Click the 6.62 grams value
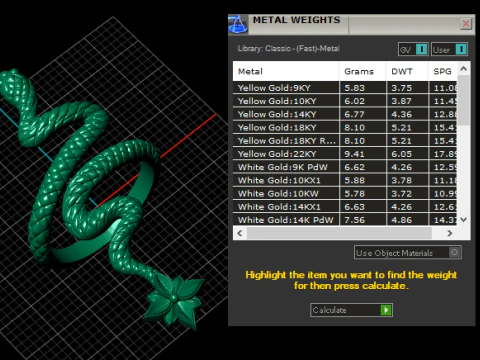This screenshot has height=360, width=480. (x=355, y=167)
